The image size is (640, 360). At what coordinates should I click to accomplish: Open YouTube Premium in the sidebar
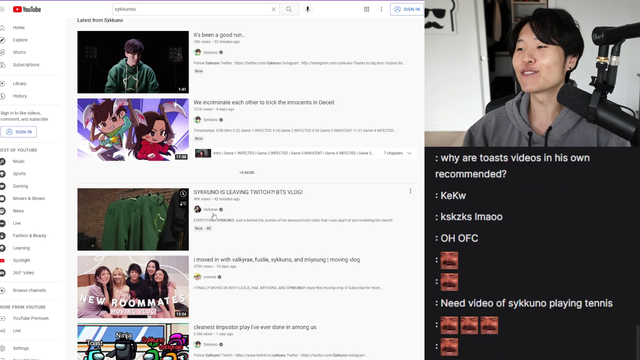point(30,318)
